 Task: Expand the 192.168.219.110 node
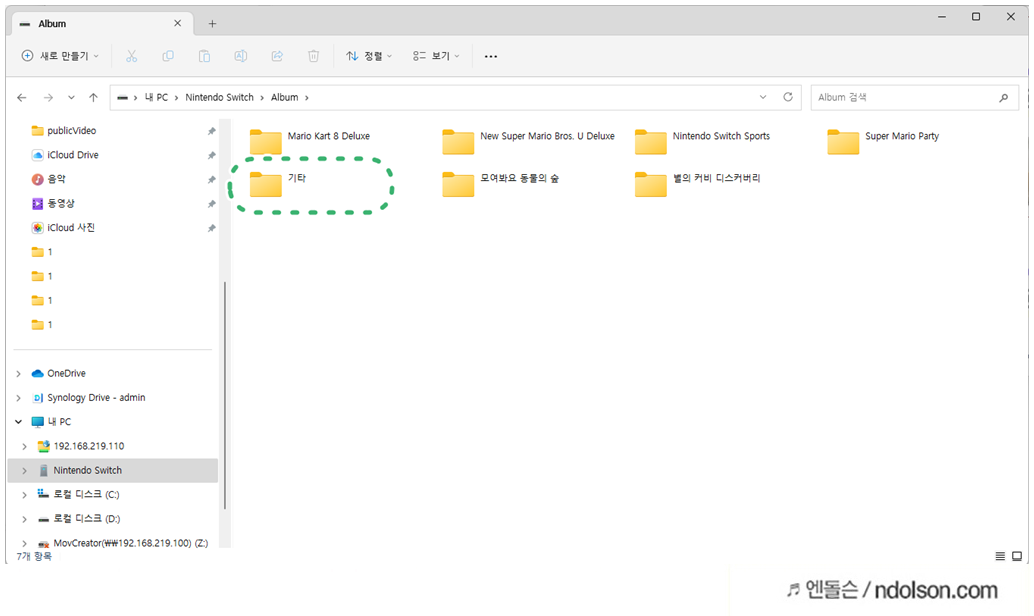point(24,447)
